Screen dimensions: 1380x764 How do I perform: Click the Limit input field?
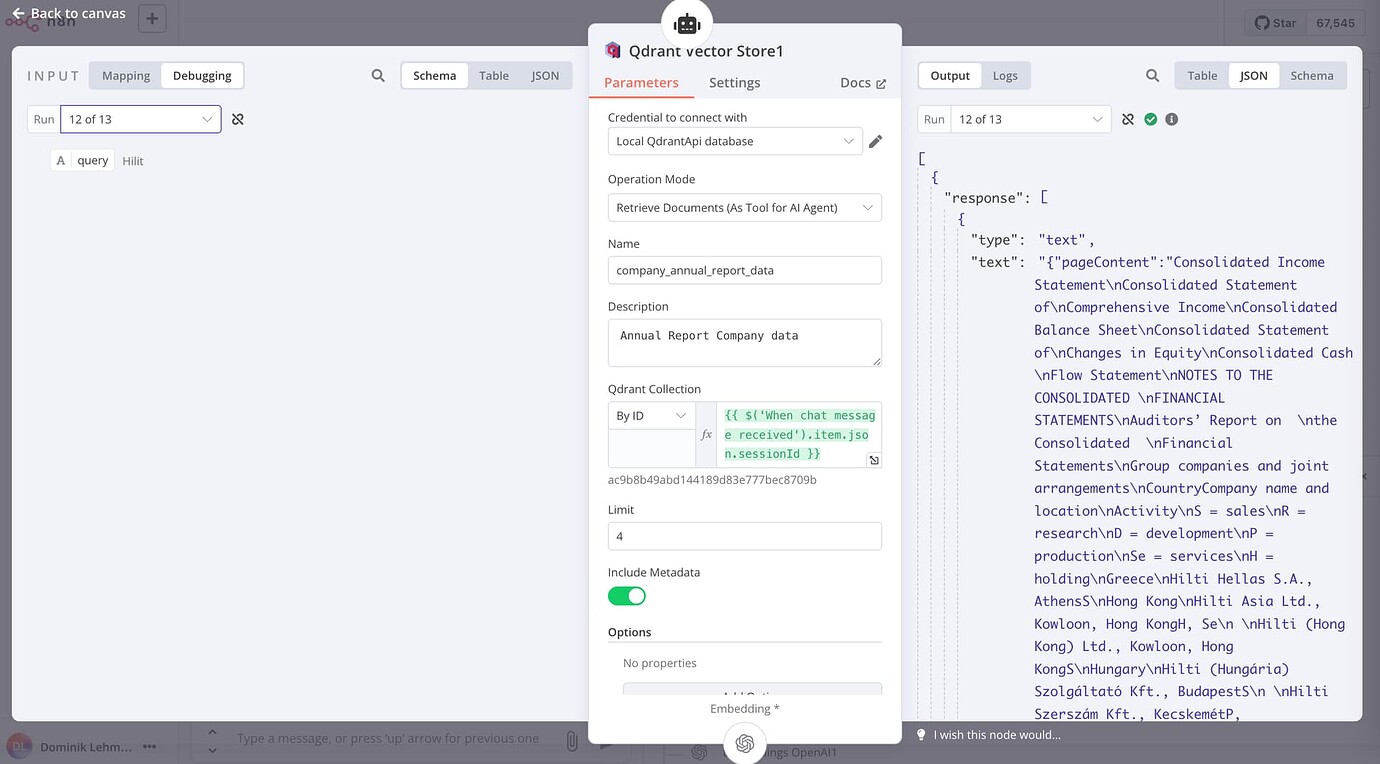click(x=745, y=536)
